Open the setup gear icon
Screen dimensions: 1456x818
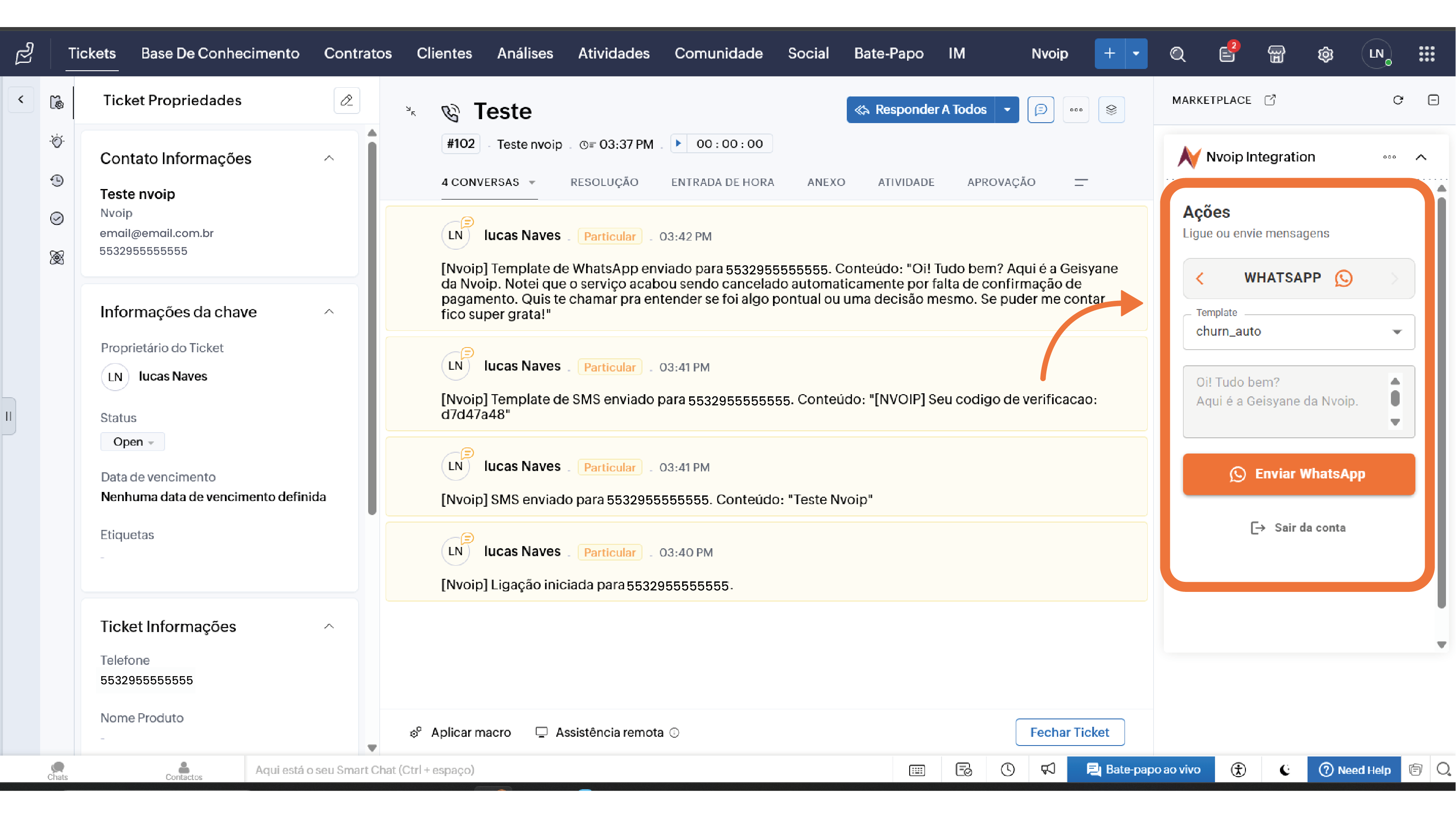tap(1325, 54)
